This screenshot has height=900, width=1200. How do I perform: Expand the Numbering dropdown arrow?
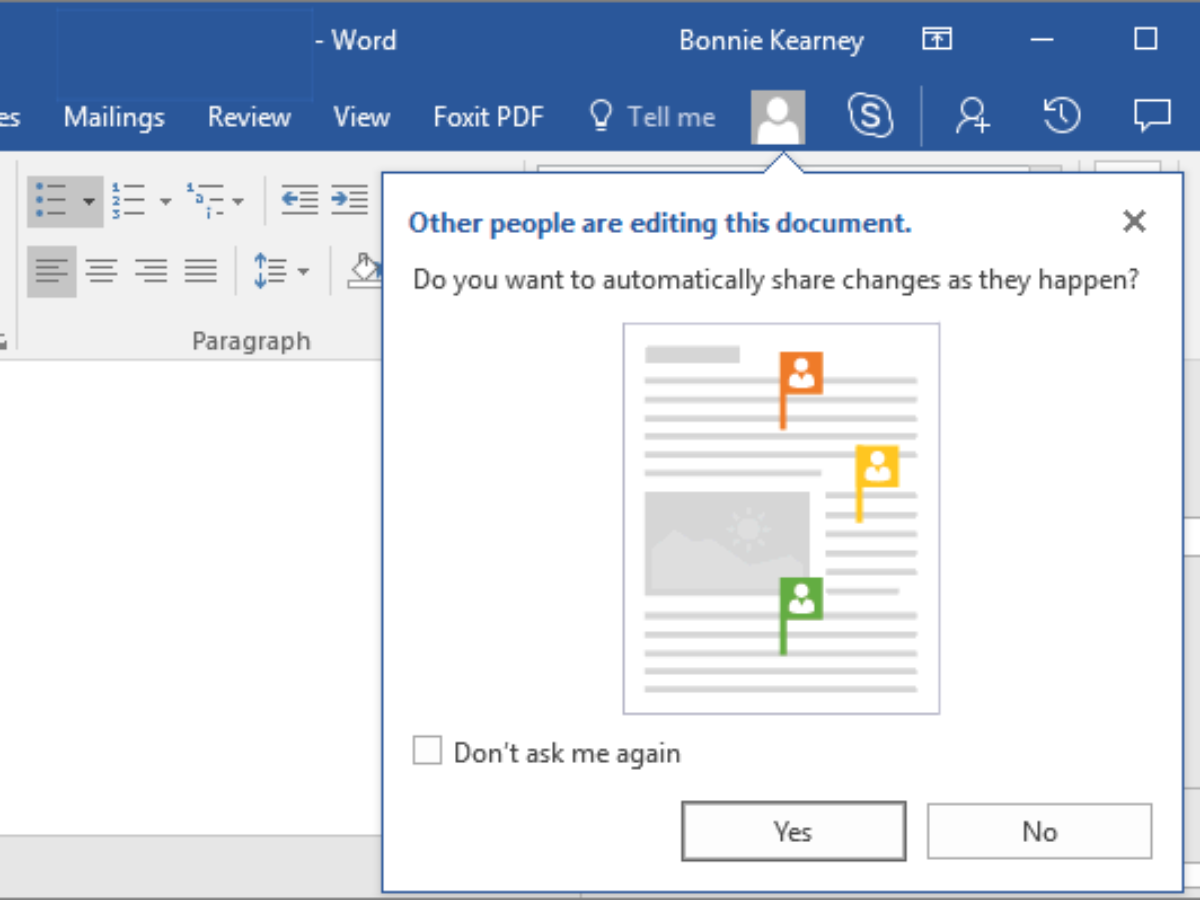tap(165, 201)
